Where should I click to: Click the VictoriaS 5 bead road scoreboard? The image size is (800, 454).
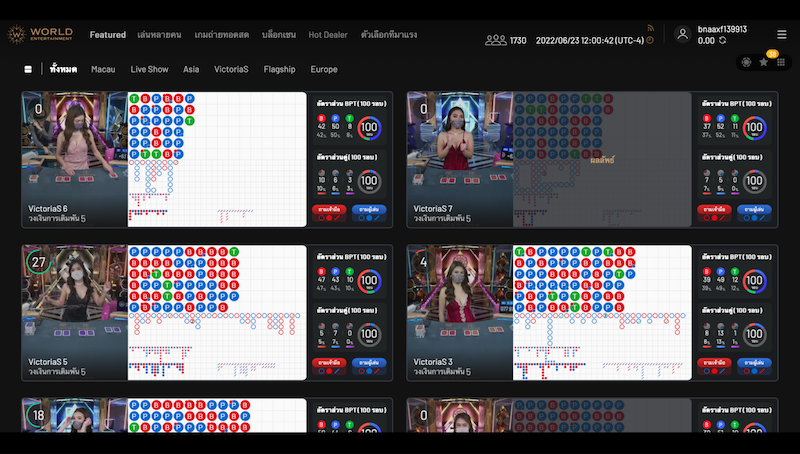pos(217,312)
